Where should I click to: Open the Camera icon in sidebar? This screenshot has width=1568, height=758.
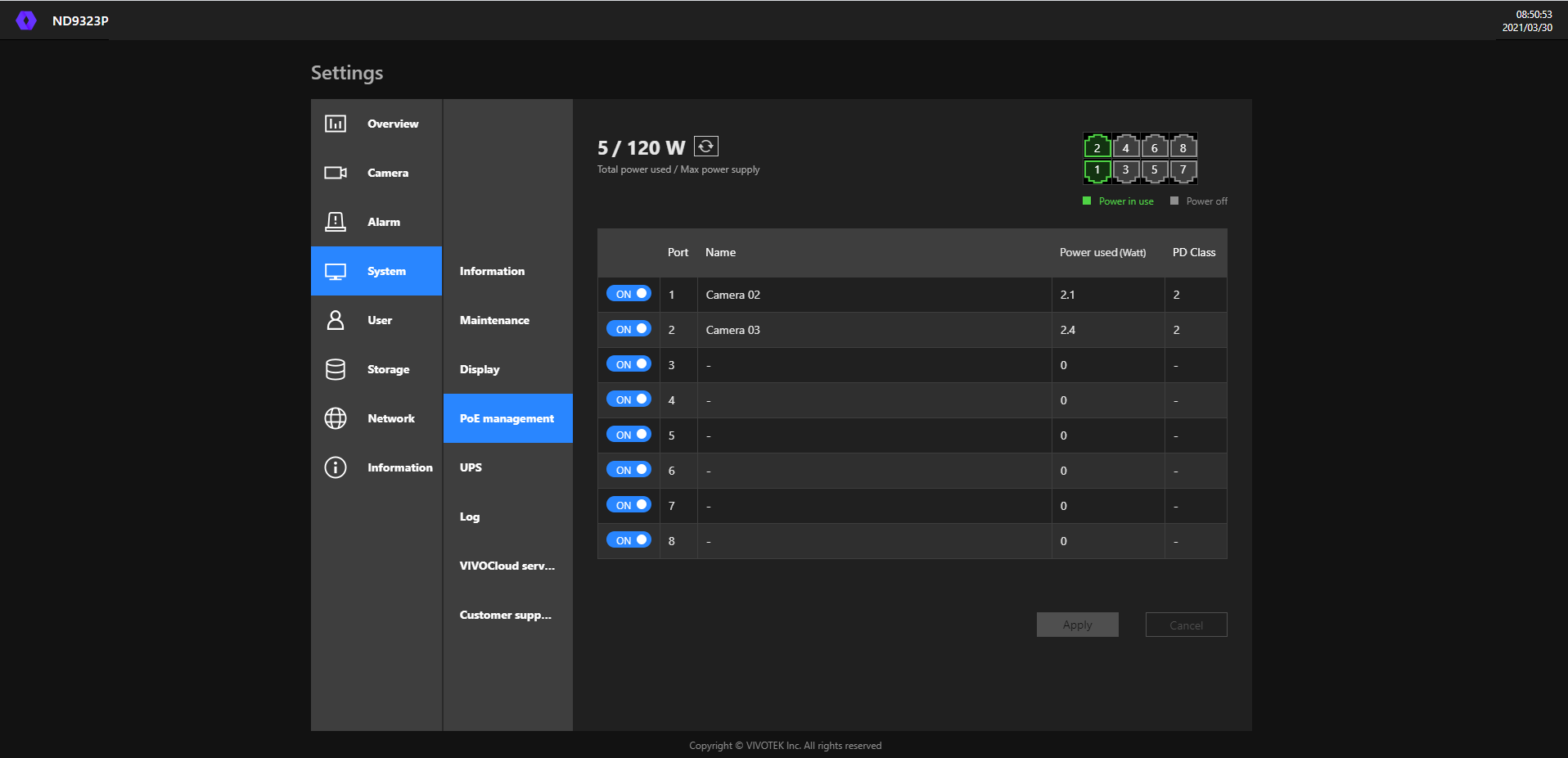[336, 173]
